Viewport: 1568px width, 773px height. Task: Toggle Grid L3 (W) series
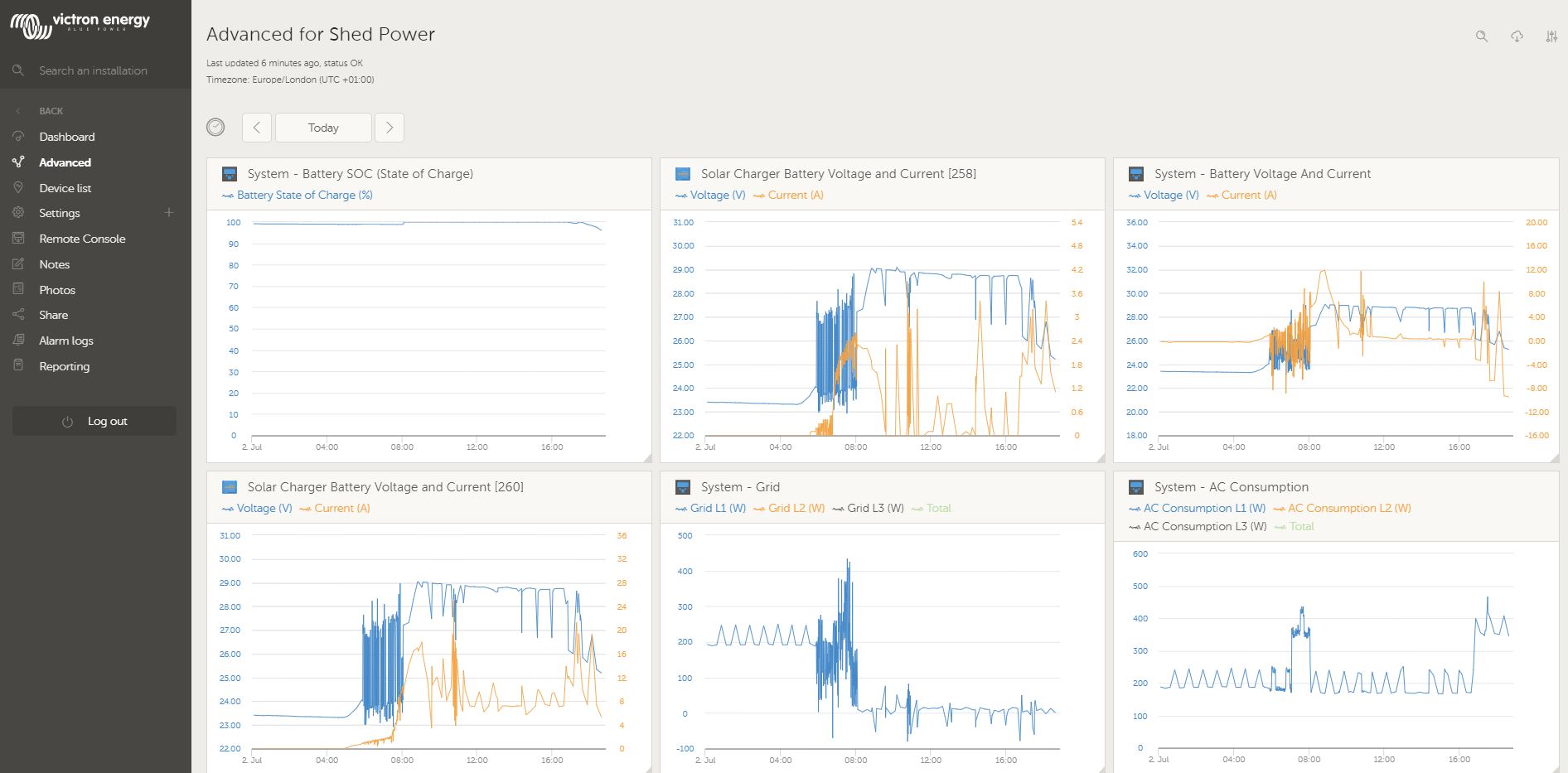868,509
